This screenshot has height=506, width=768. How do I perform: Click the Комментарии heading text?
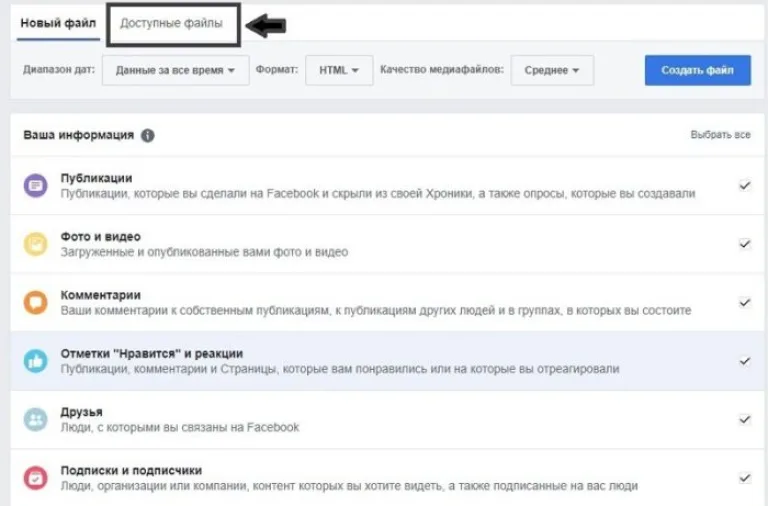[x=100, y=295]
